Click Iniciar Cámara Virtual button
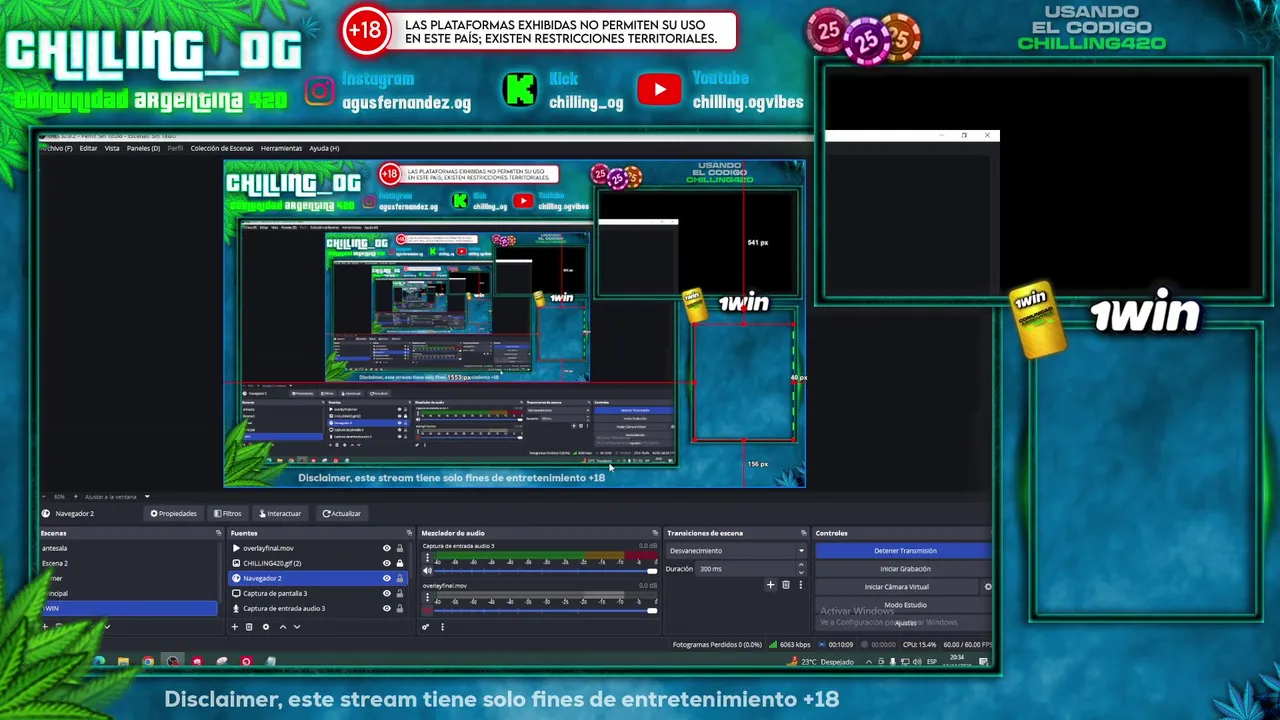This screenshot has height=720, width=1280. [897, 587]
